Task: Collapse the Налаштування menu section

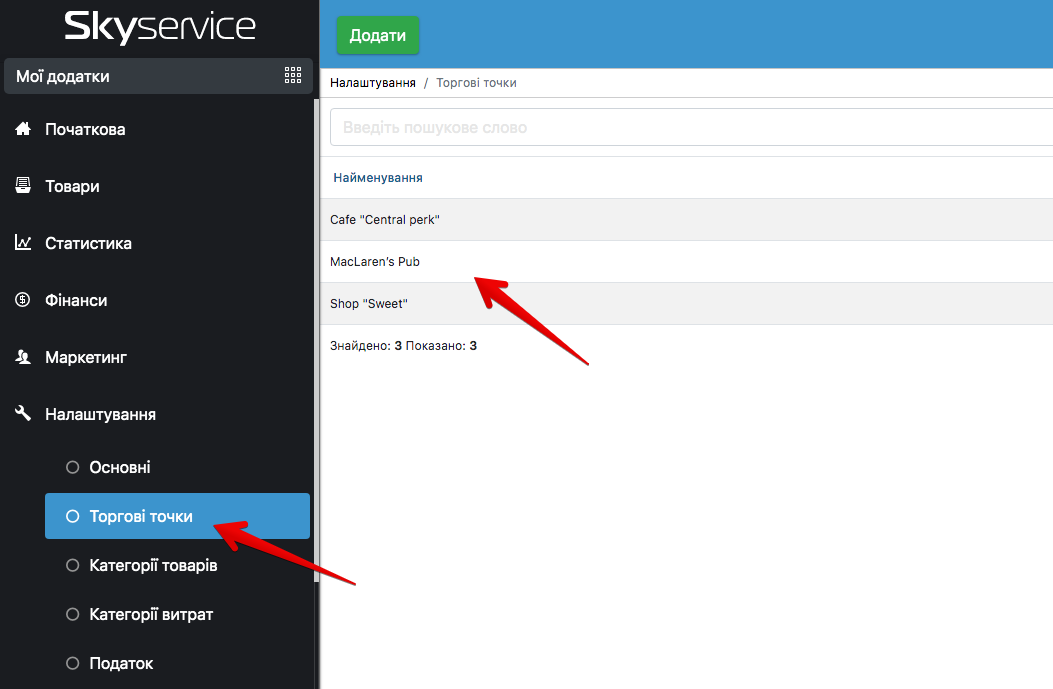Action: 100,414
